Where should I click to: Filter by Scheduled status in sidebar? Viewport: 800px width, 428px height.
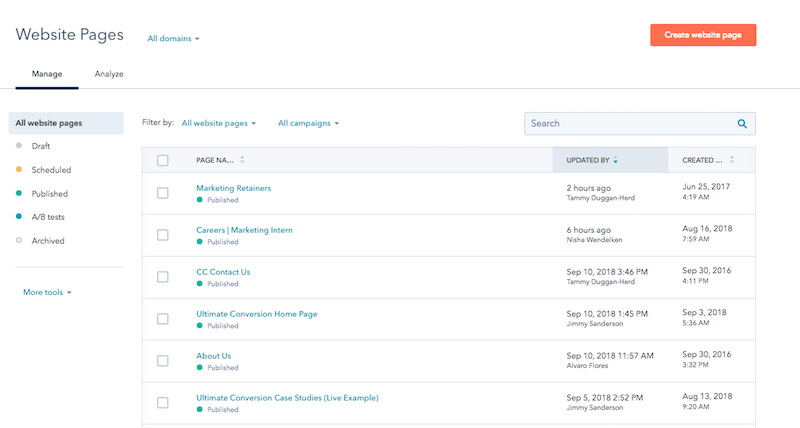pos(51,170)
